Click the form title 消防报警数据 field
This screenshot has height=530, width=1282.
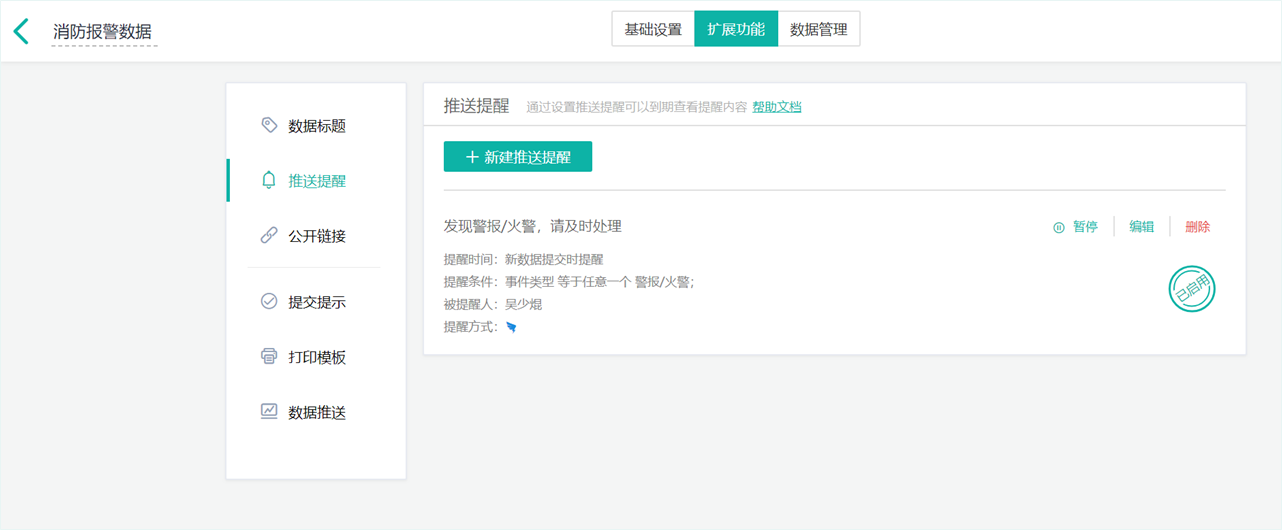point(103,32)
